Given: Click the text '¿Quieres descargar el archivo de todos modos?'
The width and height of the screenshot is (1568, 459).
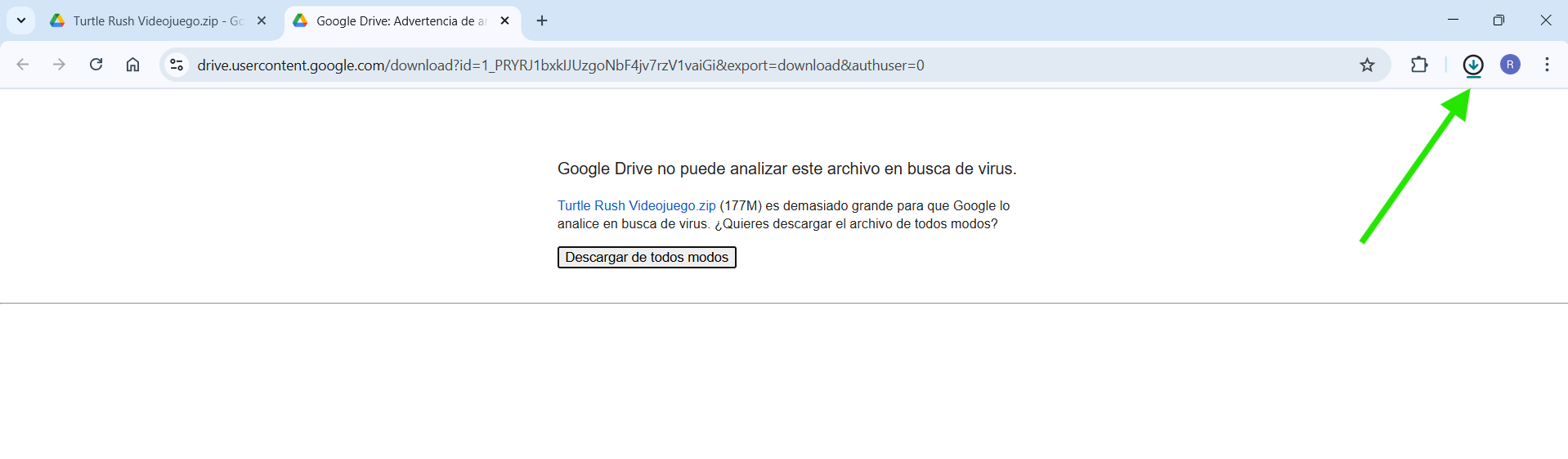Looking at the screenshot, I should 856,223.
